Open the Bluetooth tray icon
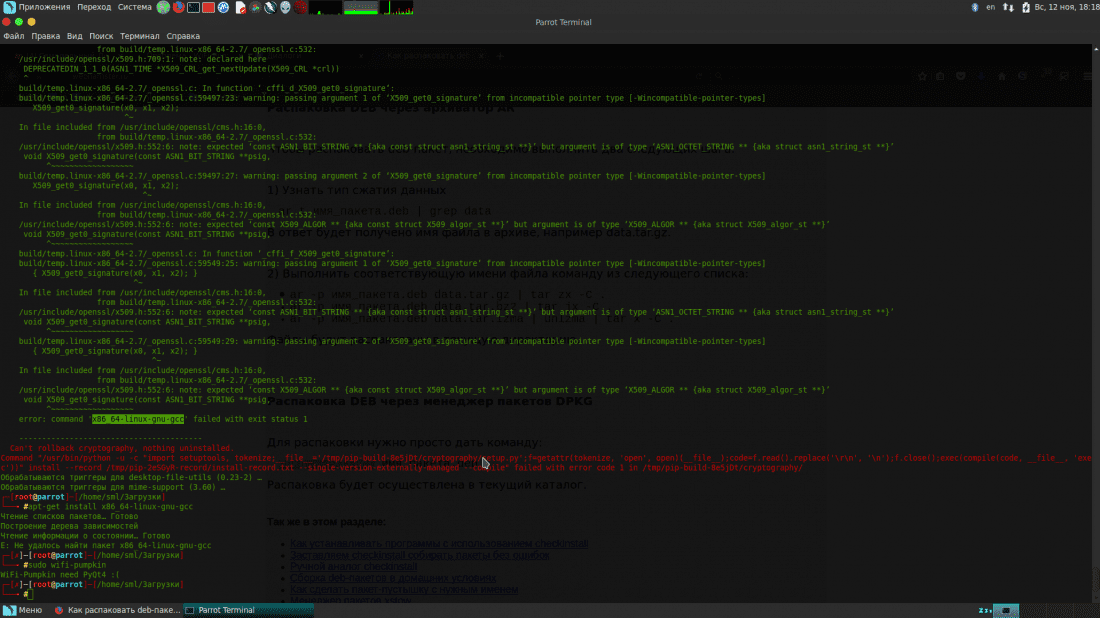 (x=975, y=7)
